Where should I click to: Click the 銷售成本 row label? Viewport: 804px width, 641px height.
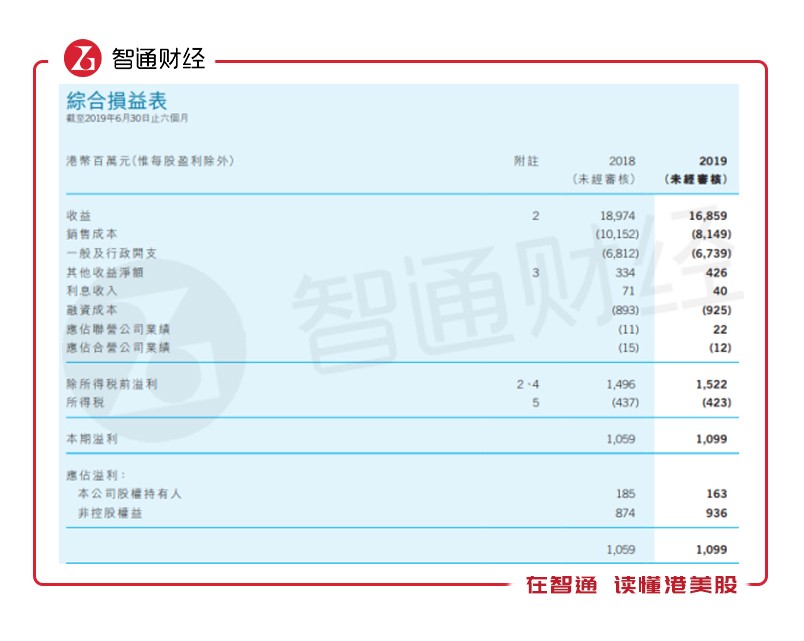coord(90,233)
